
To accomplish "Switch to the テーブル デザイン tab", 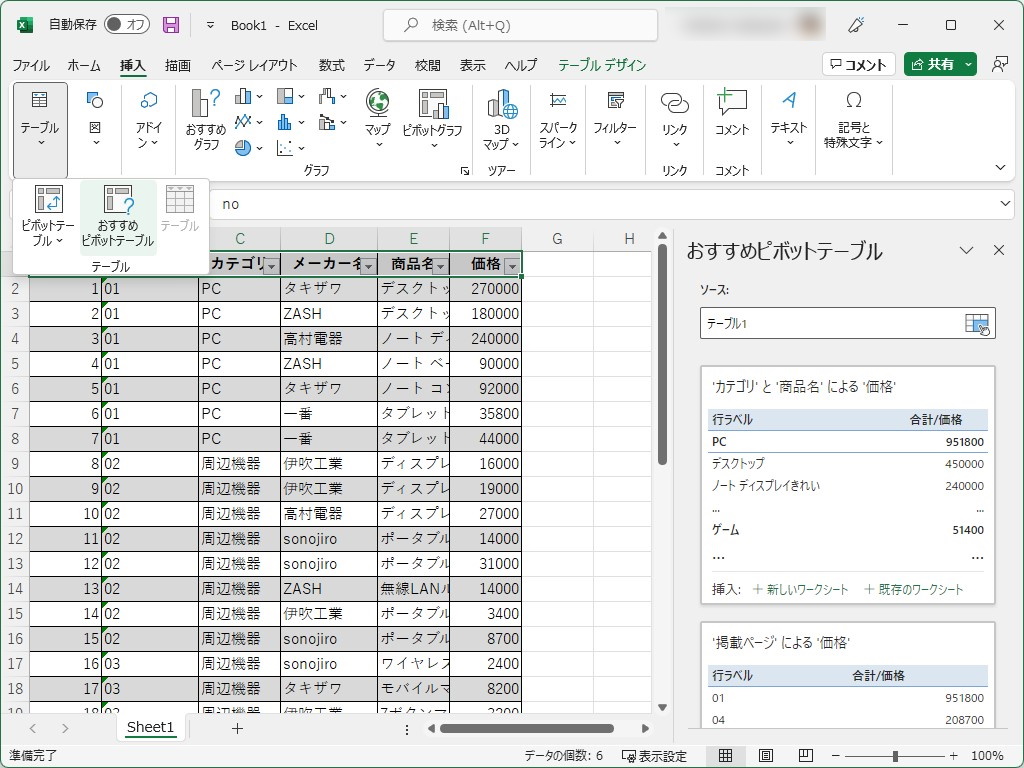I will coord(601,65).
